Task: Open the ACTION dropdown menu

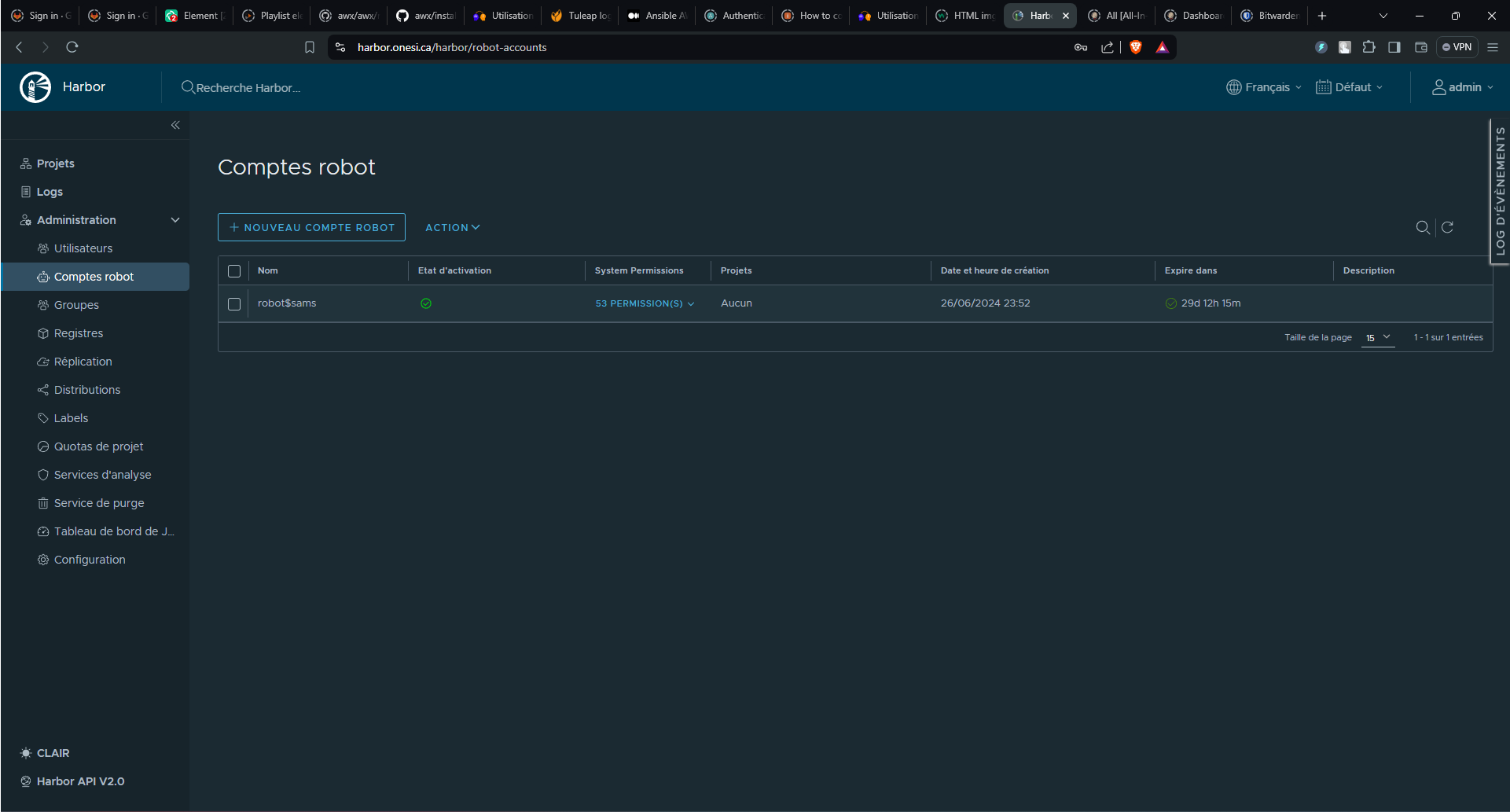Action: pyautogui.click(x=453, y=227)
